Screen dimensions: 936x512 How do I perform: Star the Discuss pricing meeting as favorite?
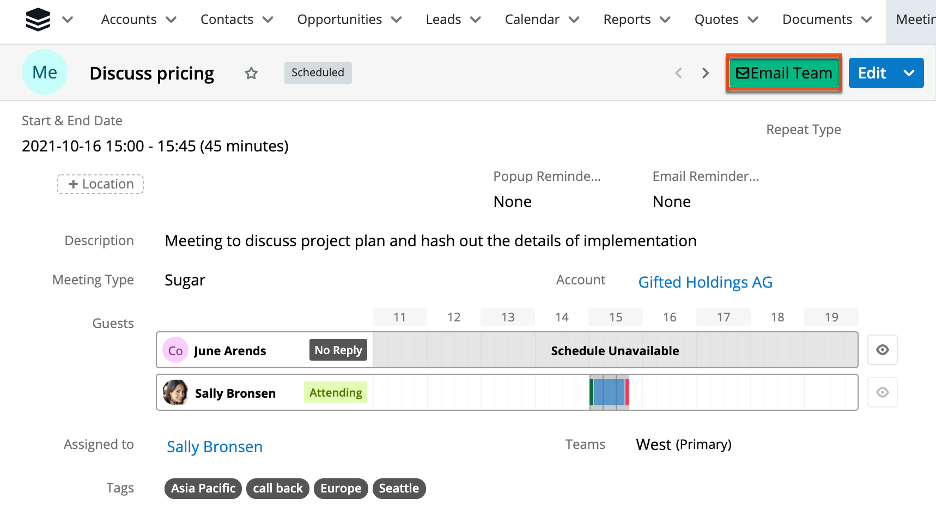click(x=252, y=73)
